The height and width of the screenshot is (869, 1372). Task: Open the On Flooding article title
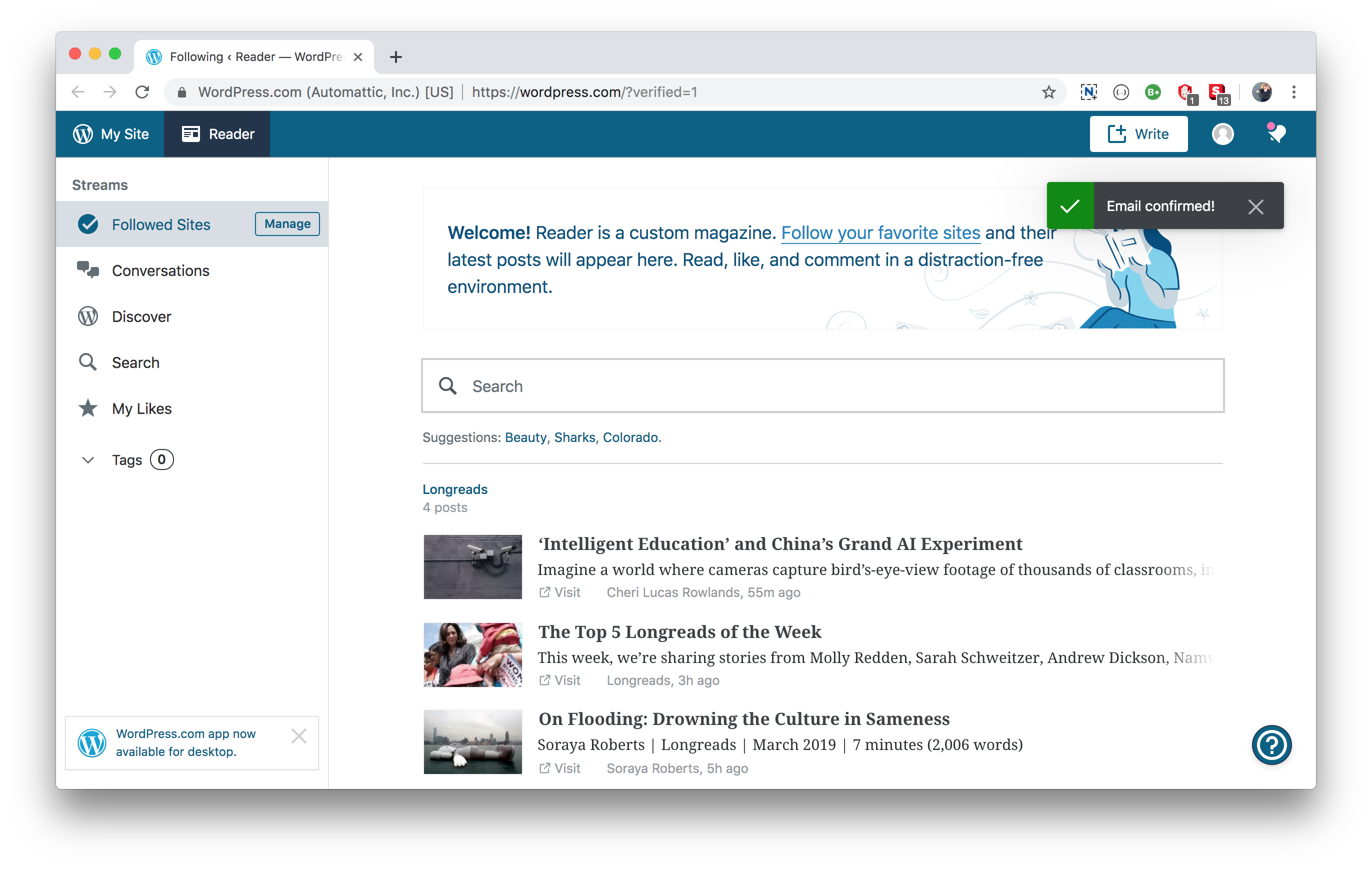(x=744, y=719)
